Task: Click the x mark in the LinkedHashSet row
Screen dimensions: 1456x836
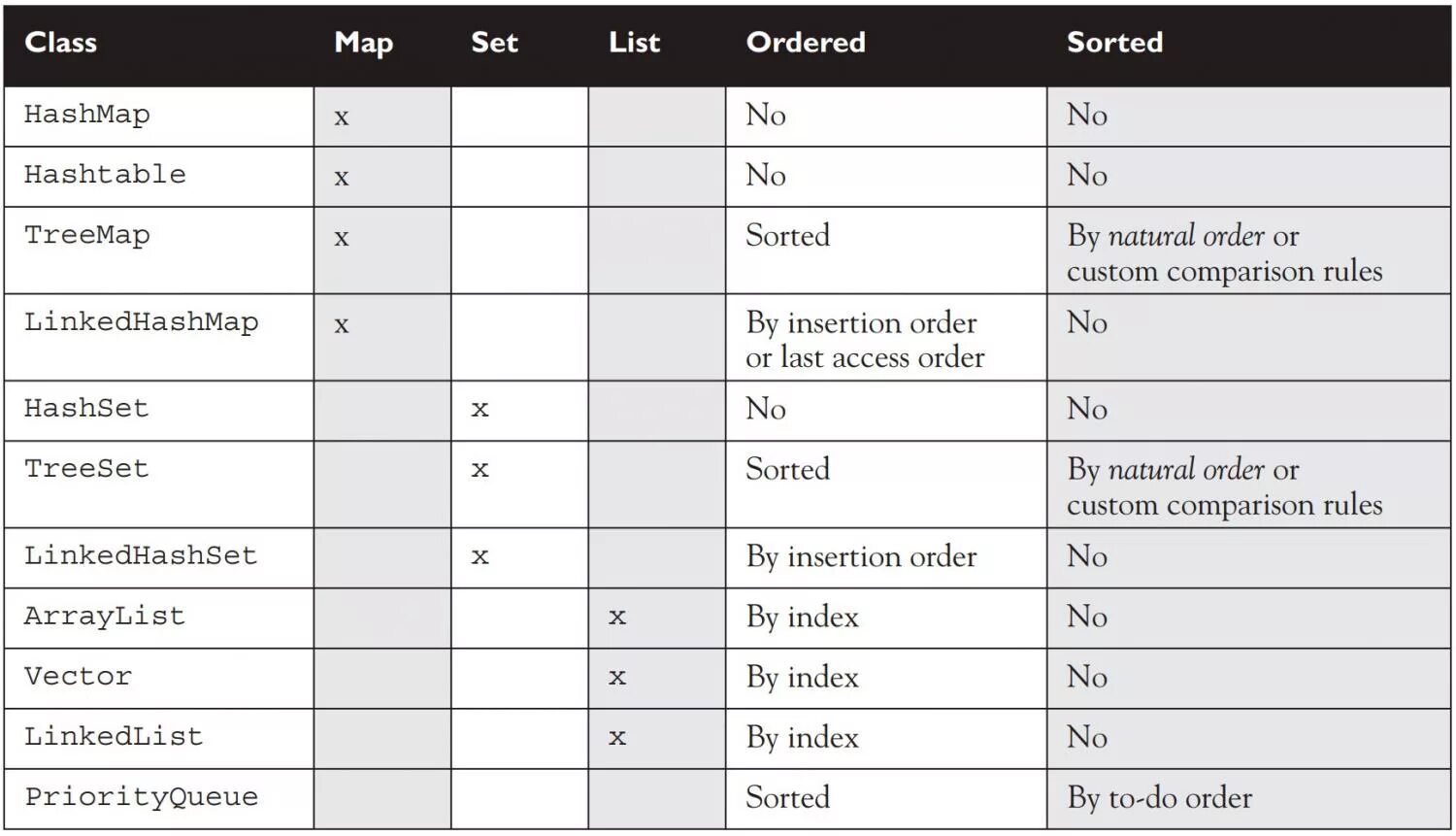Action: tap(480, 558)
